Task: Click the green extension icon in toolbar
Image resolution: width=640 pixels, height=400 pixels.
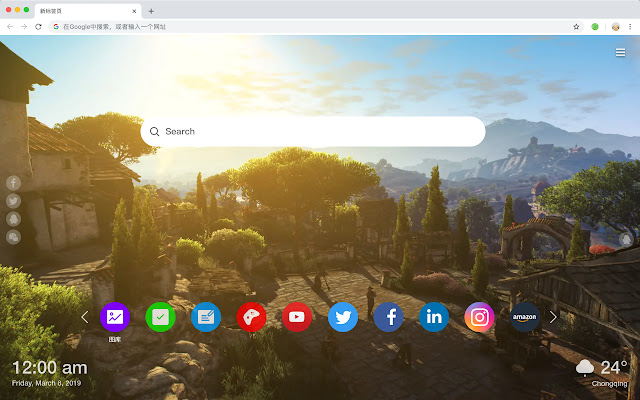Action: click(595, 27)
